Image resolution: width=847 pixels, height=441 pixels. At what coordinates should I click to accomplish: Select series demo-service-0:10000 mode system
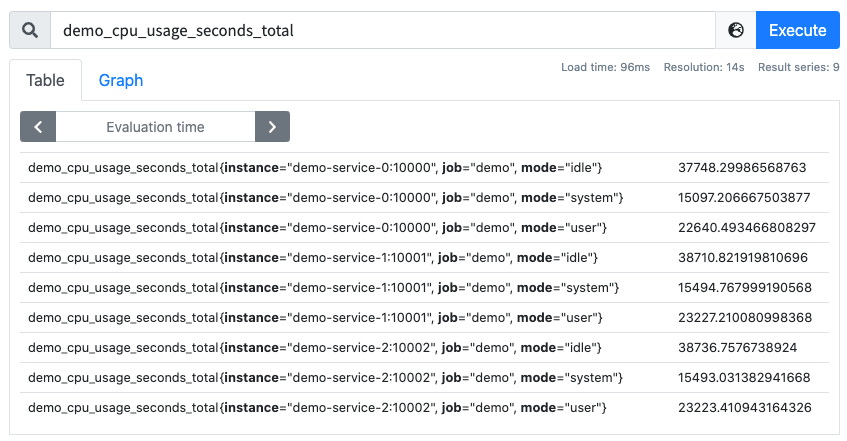pyautogui.click(x=326, y=198)
